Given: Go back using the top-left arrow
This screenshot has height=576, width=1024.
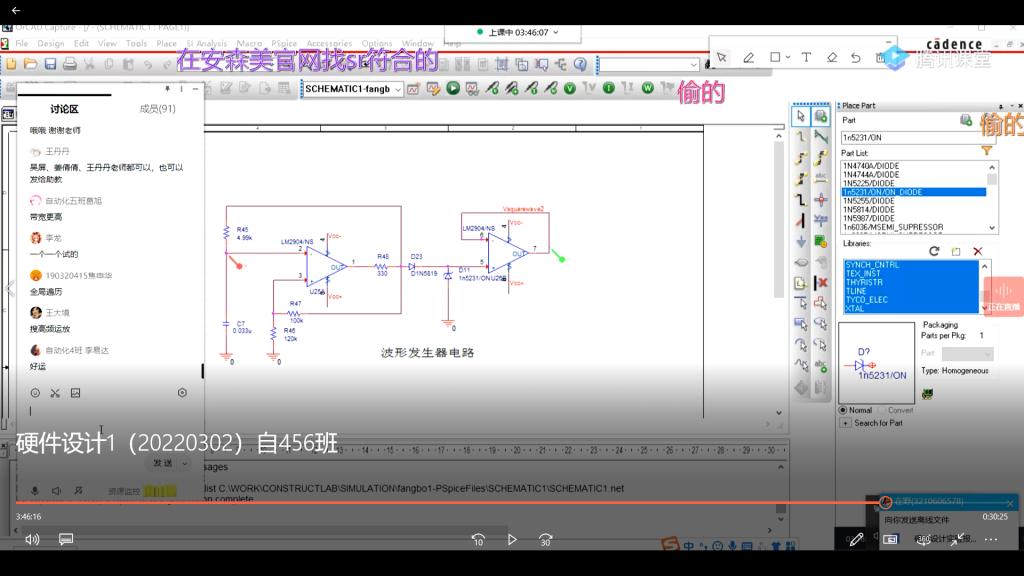Looking at the screenshot, I should coord(16,10).
